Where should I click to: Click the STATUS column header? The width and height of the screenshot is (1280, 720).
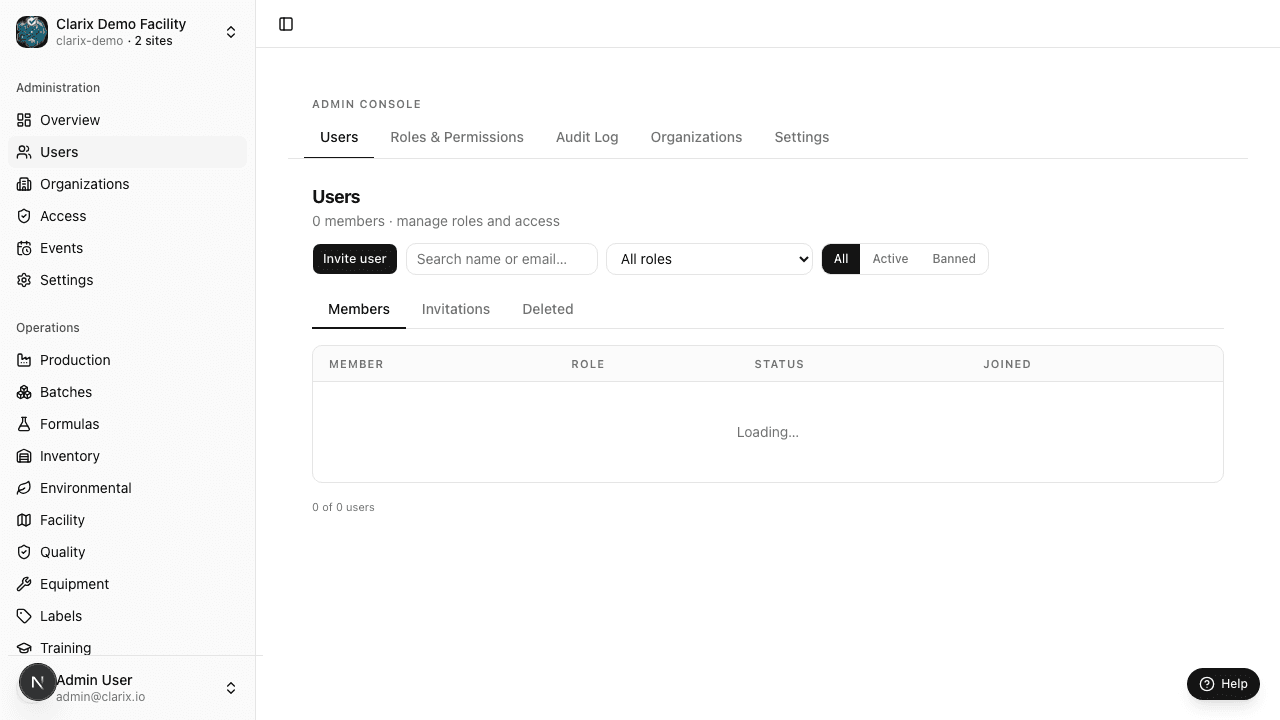pos(779,364)
